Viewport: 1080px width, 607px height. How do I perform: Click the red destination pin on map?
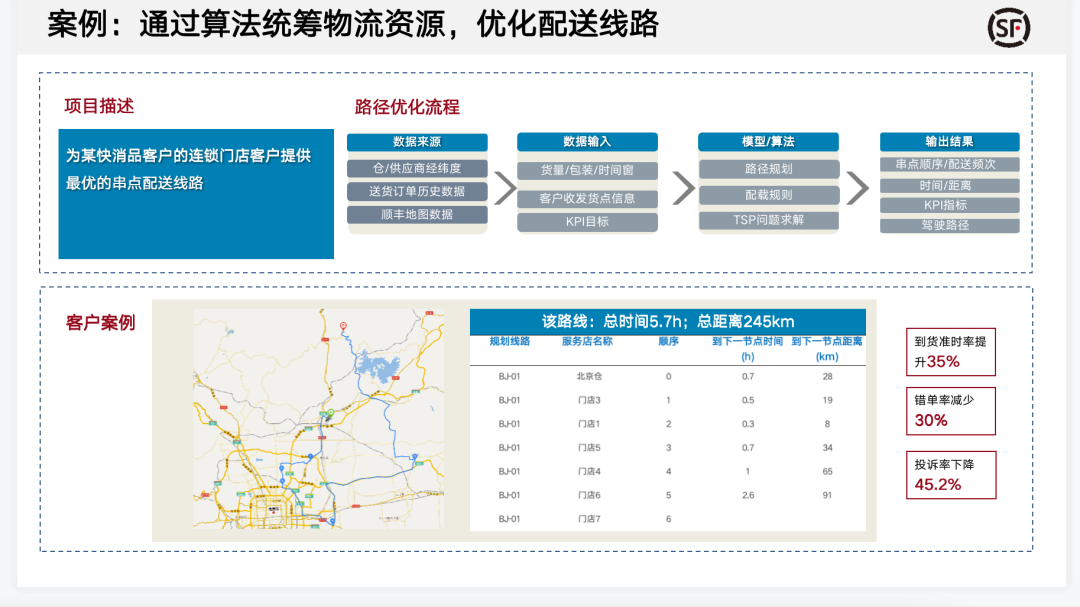tap(343, 326)
